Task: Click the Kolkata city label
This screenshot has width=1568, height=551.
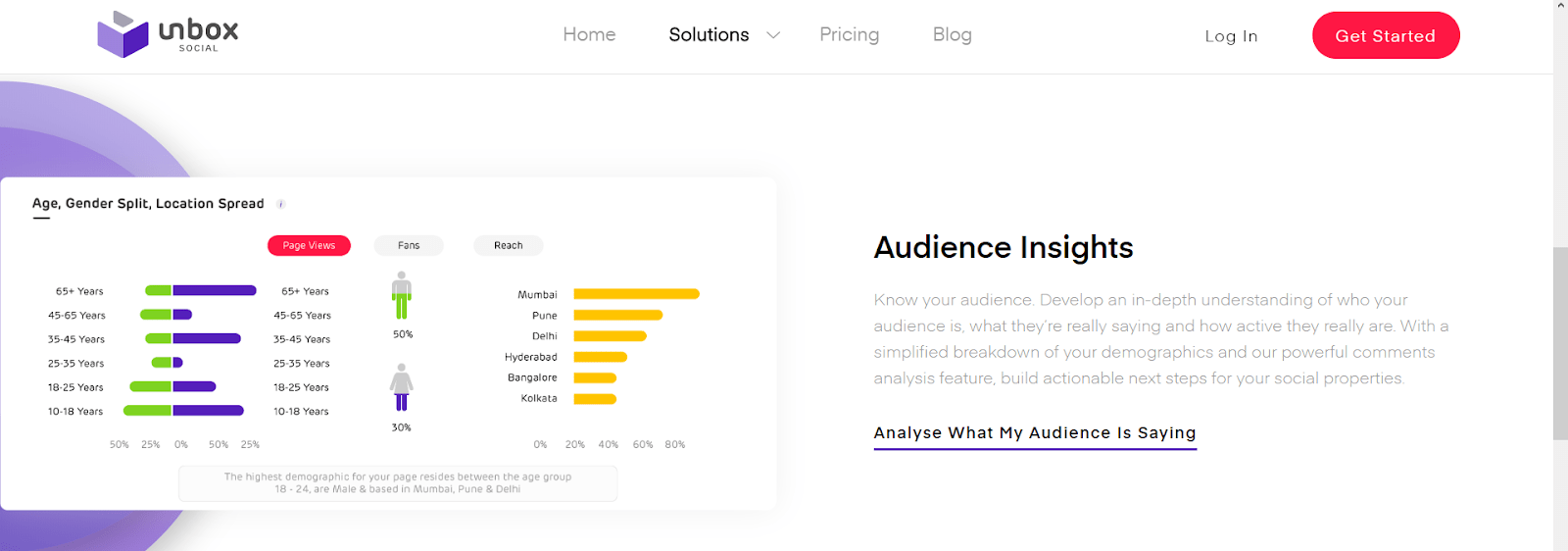Action: pos(539,398)
